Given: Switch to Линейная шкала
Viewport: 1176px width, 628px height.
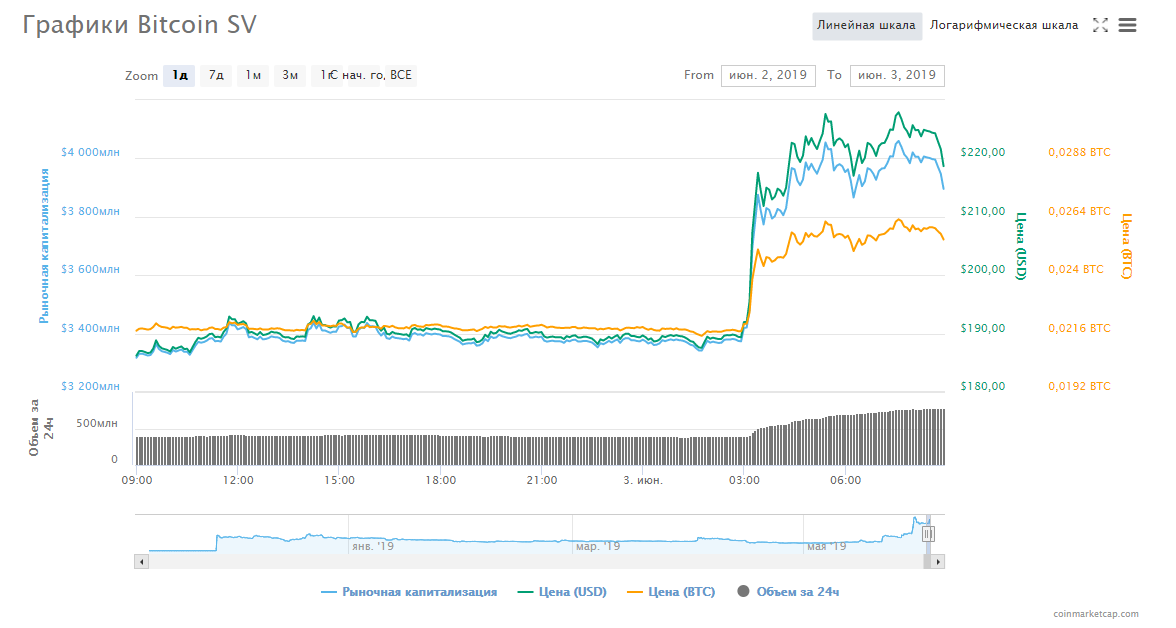Looking at the screenshot, I should tap(866, 26).
